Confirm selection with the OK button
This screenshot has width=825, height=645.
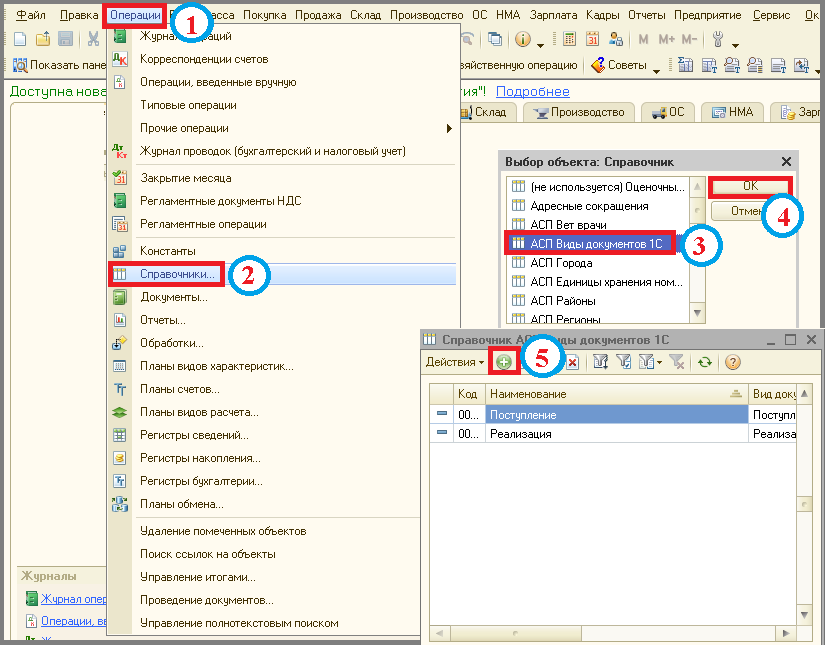tap(750, 186)
